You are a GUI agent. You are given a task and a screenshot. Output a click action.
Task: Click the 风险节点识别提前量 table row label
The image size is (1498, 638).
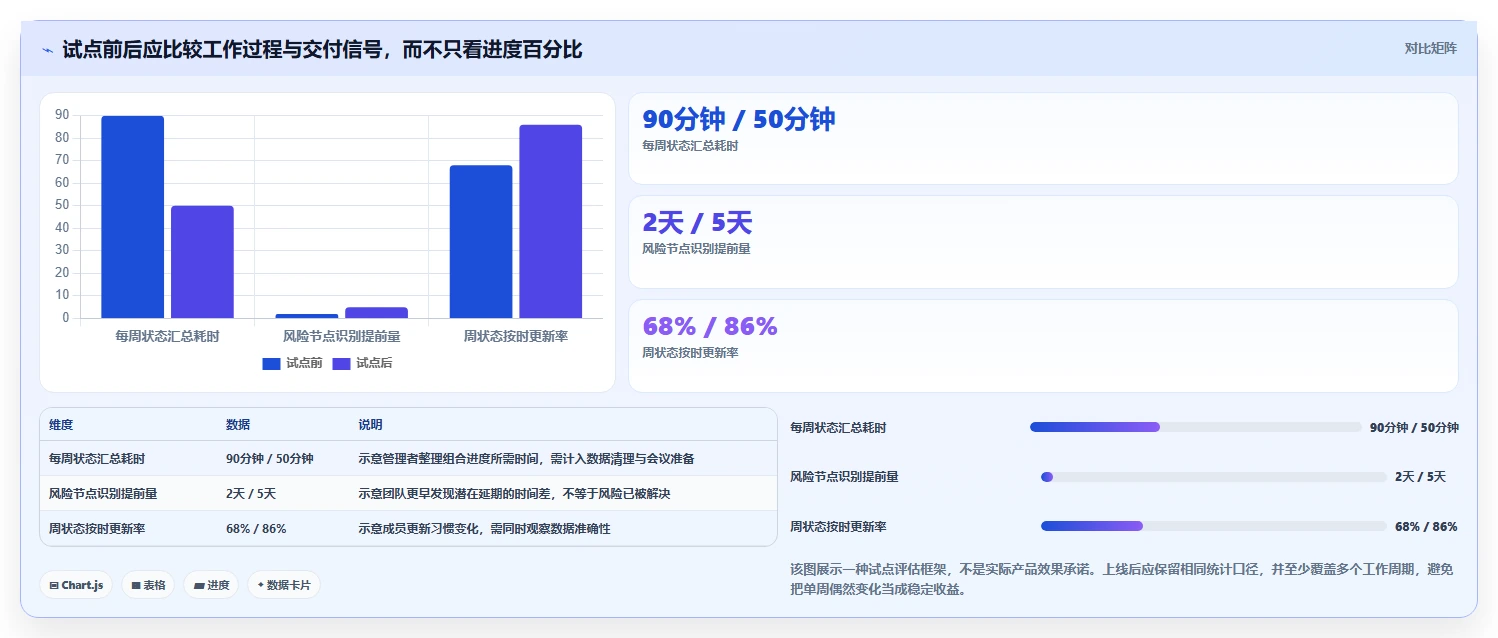[x=103, y=494]
